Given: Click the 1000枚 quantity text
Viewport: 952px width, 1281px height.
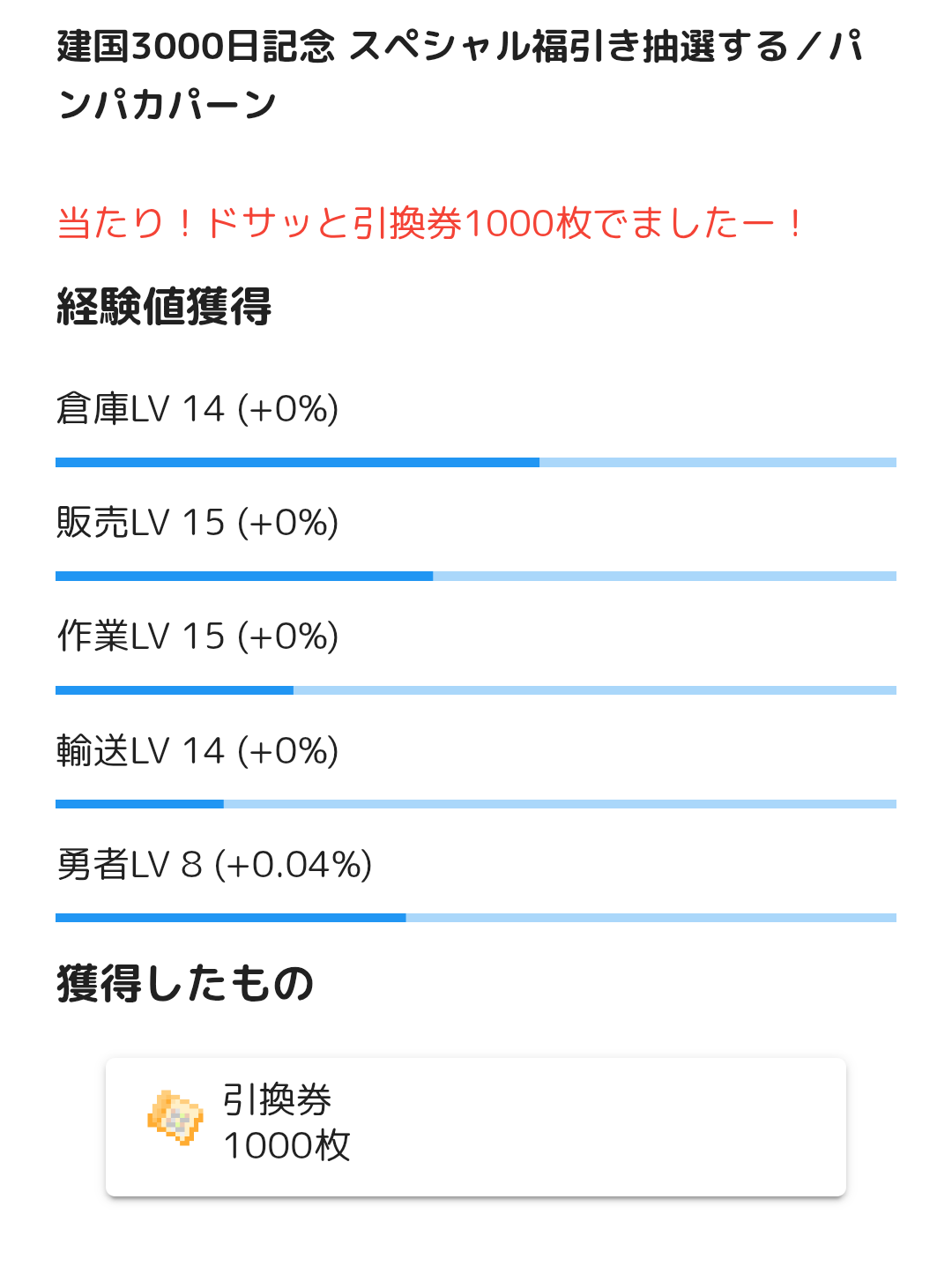Looking at the screenshot, I should (x=287, y=1145).
